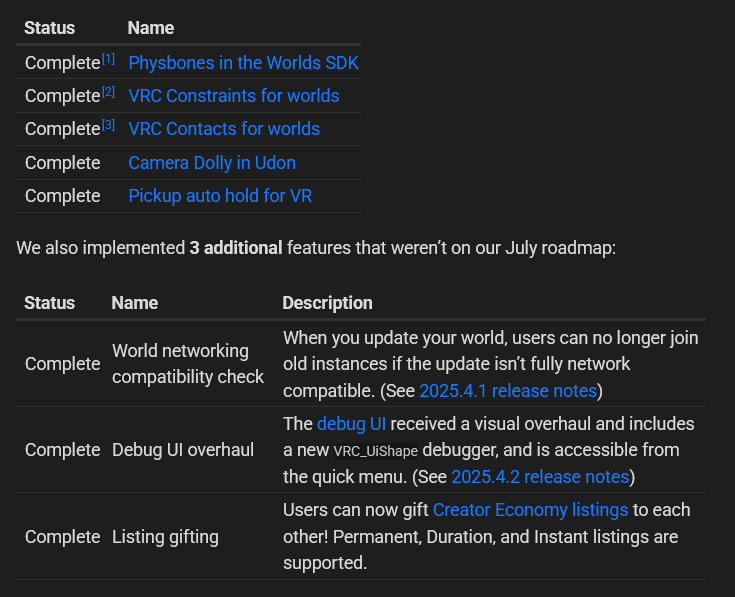Viewport: 735px width, 597px height.
Task: Click Complete status in Camera Dolly row
Action: pyautogui.click(x=62, y=163)
